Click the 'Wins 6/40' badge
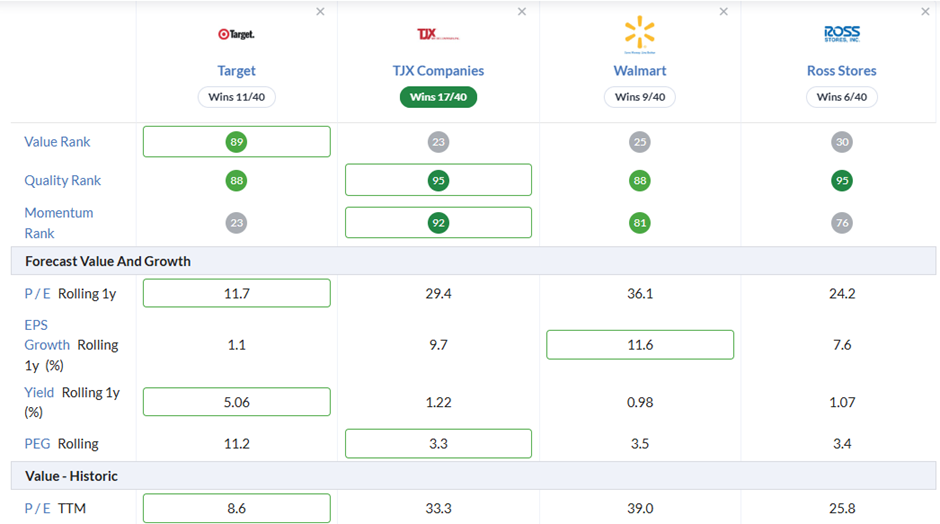 point(842,97)
